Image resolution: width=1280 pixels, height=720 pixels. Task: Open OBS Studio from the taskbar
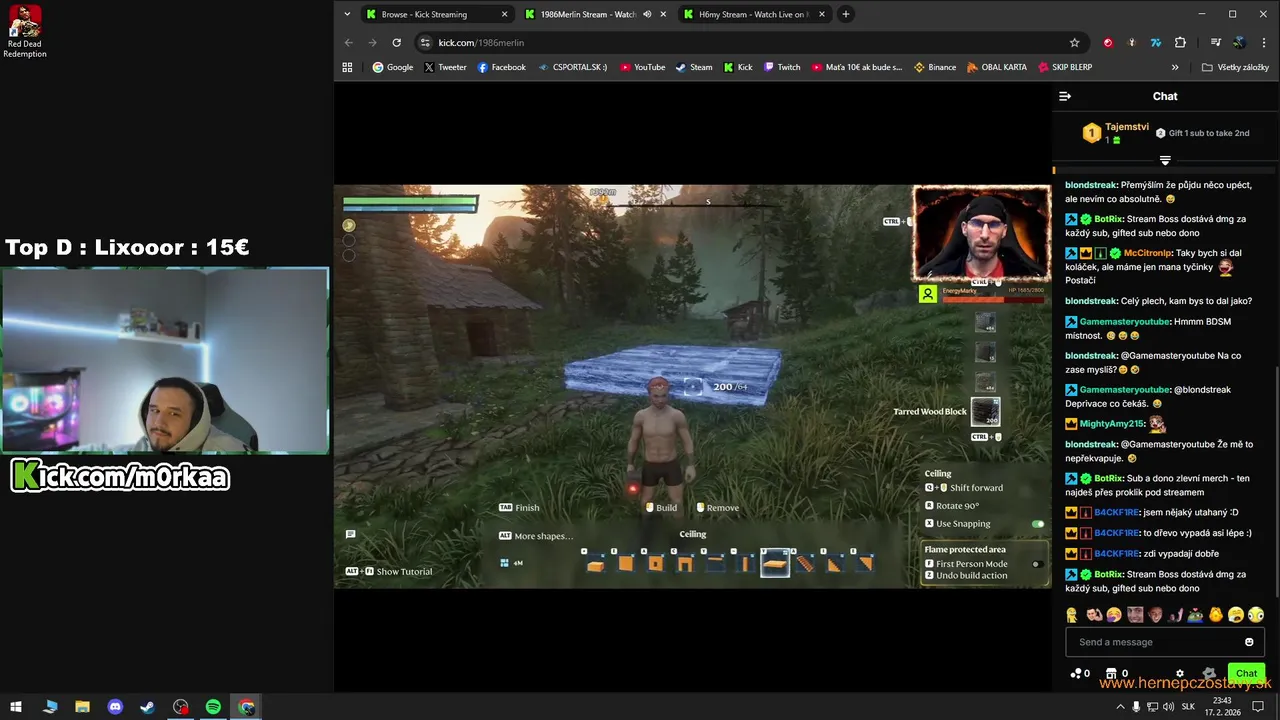[180, 707]
